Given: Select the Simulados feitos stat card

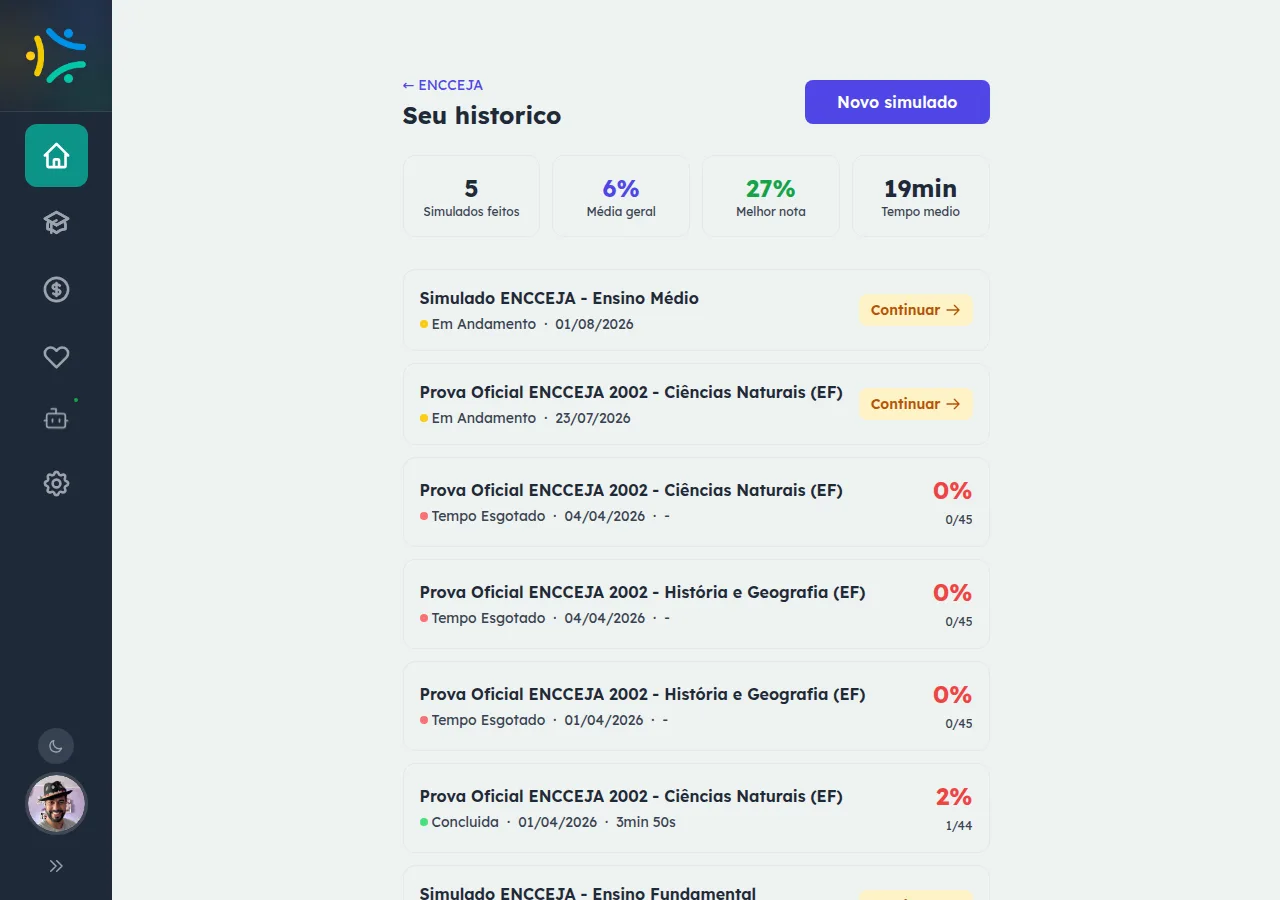Looking at the screenshot, I should pyautogui.click(x=471, y=196).
